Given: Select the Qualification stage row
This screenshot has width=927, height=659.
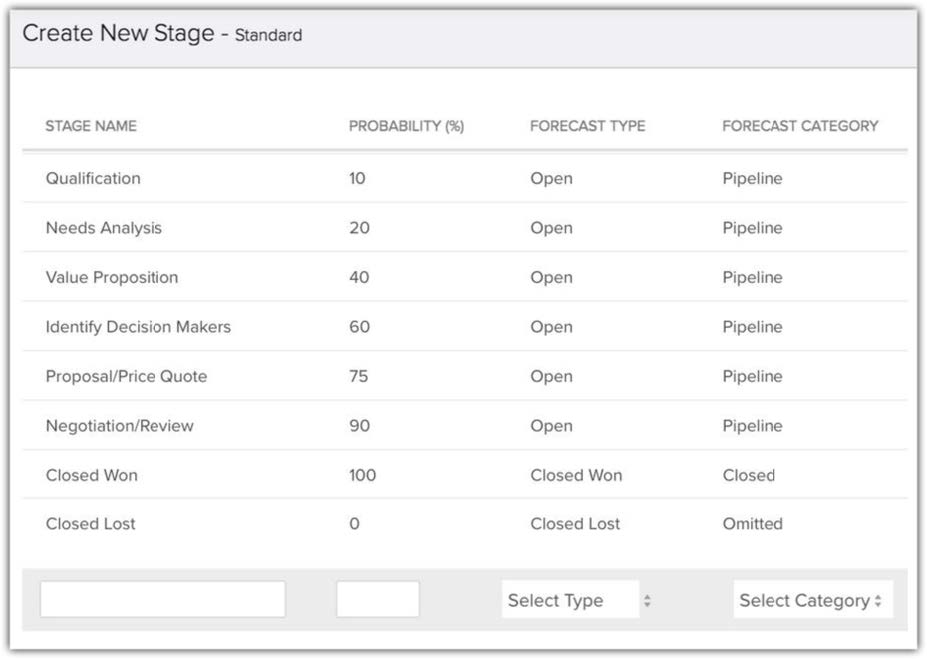Looking at the screenshot, I should click(x=93, y=178).
